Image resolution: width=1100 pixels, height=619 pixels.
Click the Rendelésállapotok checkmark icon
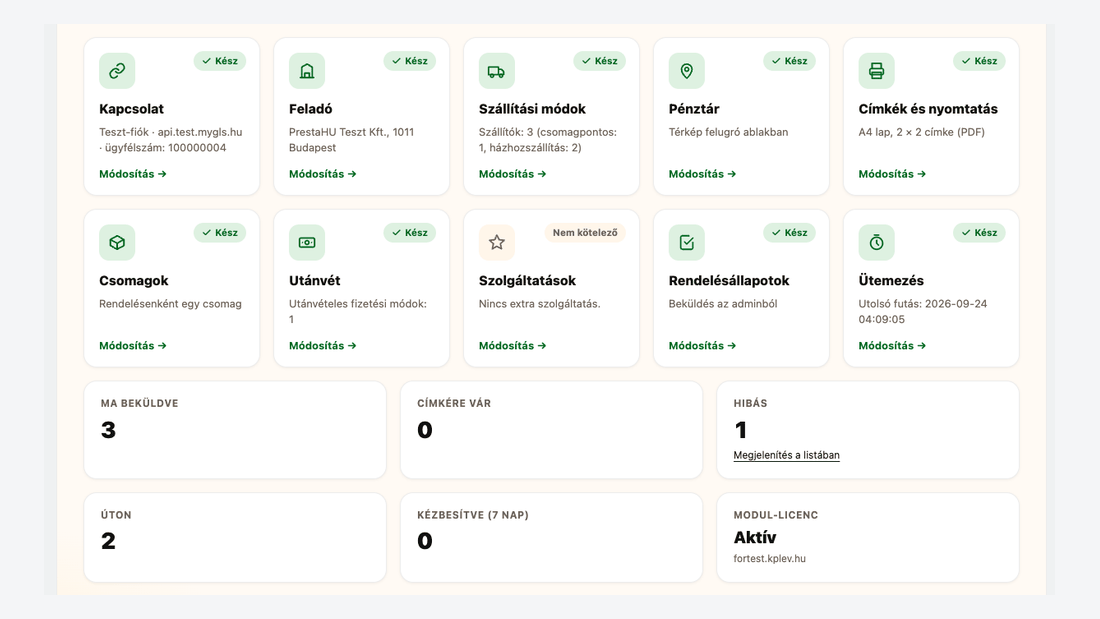(687, 242)
